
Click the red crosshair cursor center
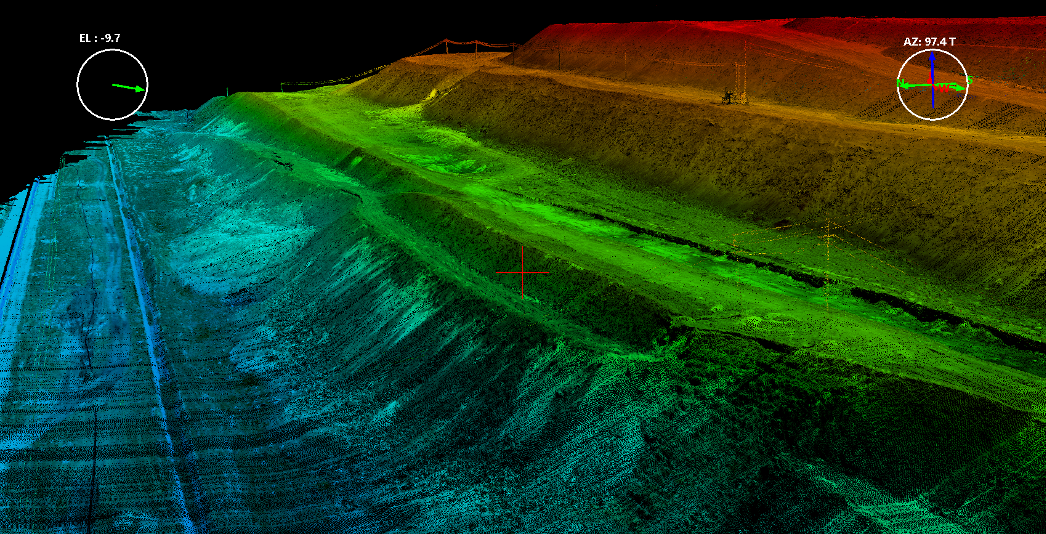(x=522, y=272)
